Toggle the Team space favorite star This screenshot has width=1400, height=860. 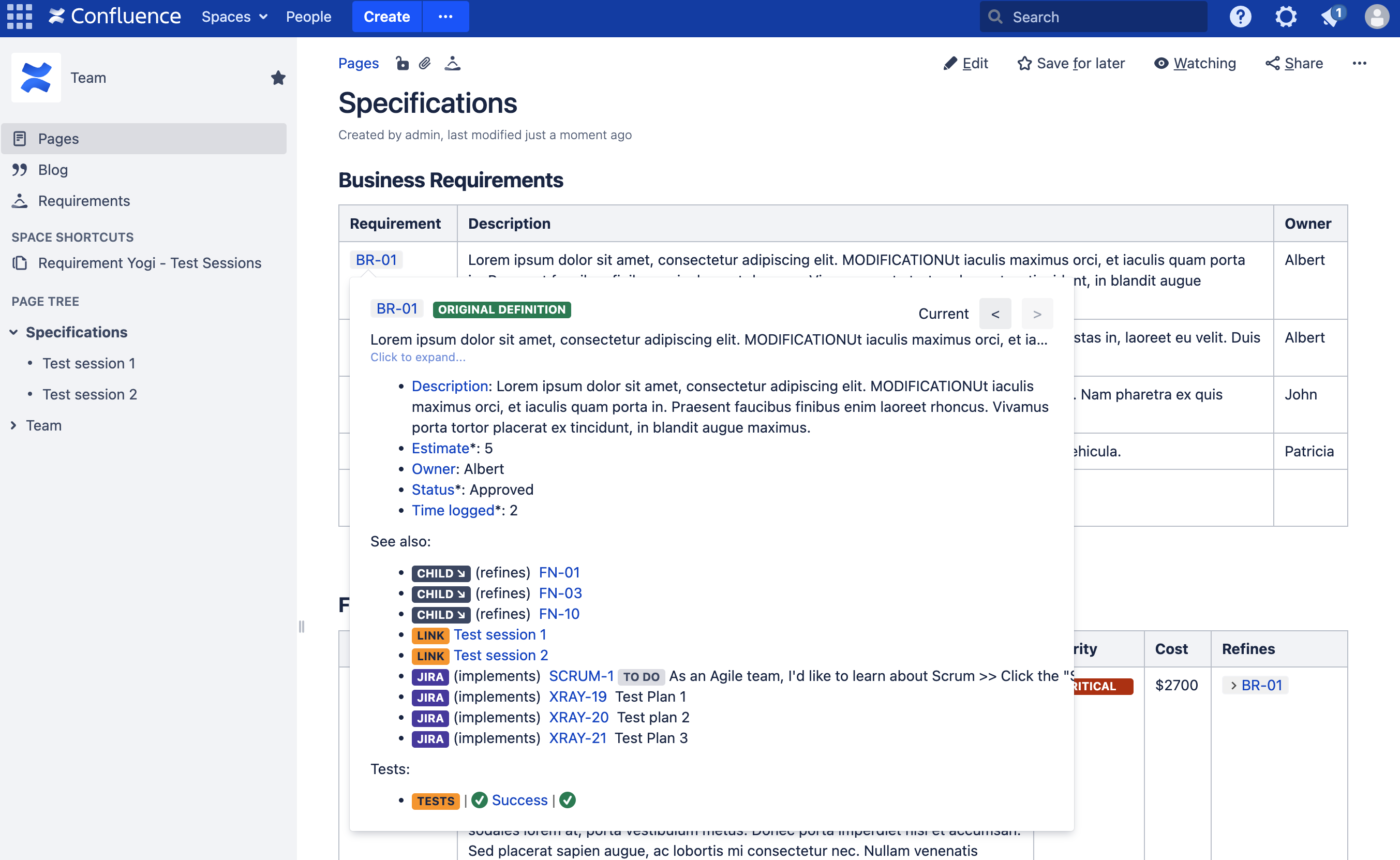click(278, 77)
